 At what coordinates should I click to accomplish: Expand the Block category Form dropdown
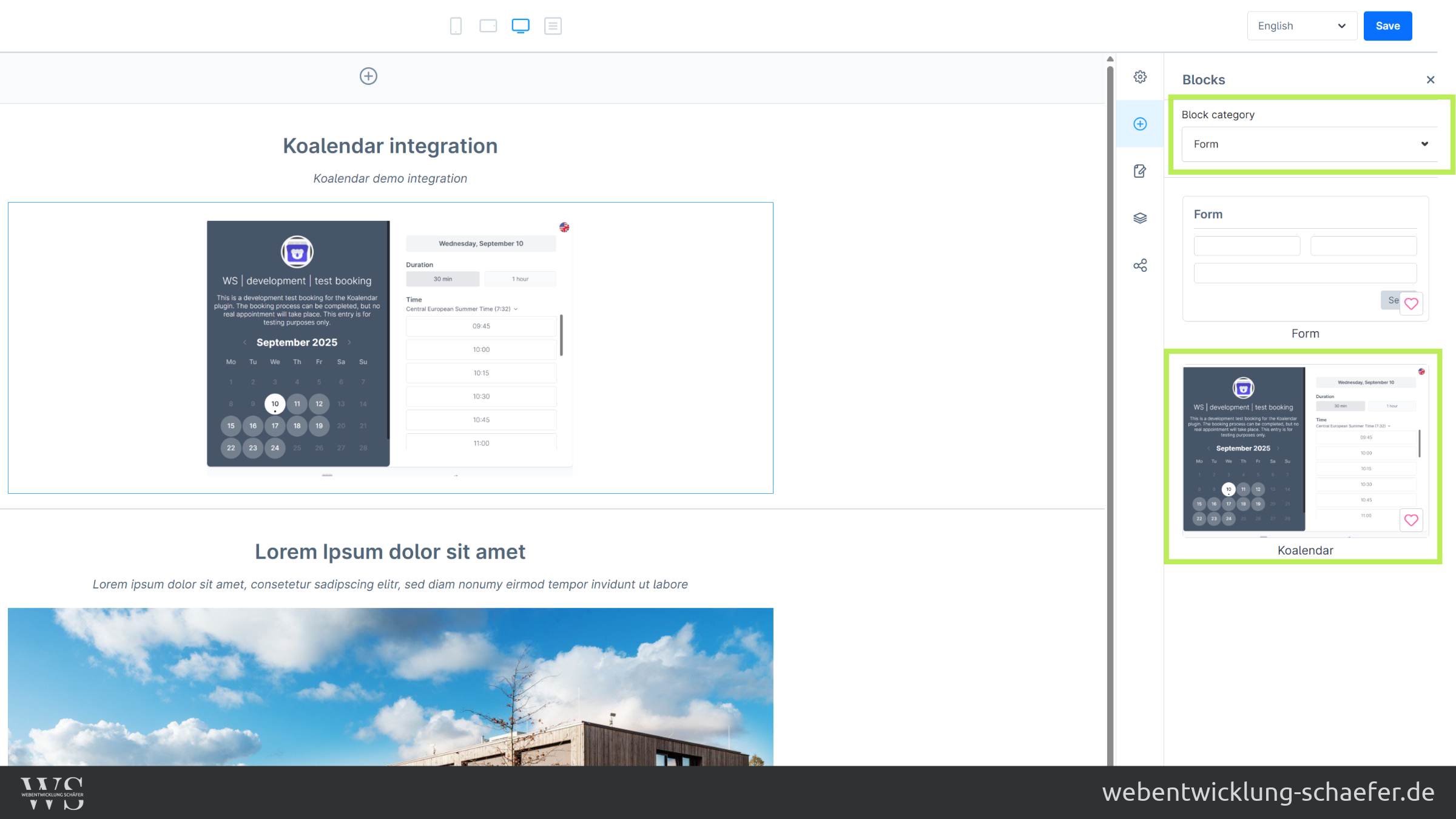[x=1309, y=144]
